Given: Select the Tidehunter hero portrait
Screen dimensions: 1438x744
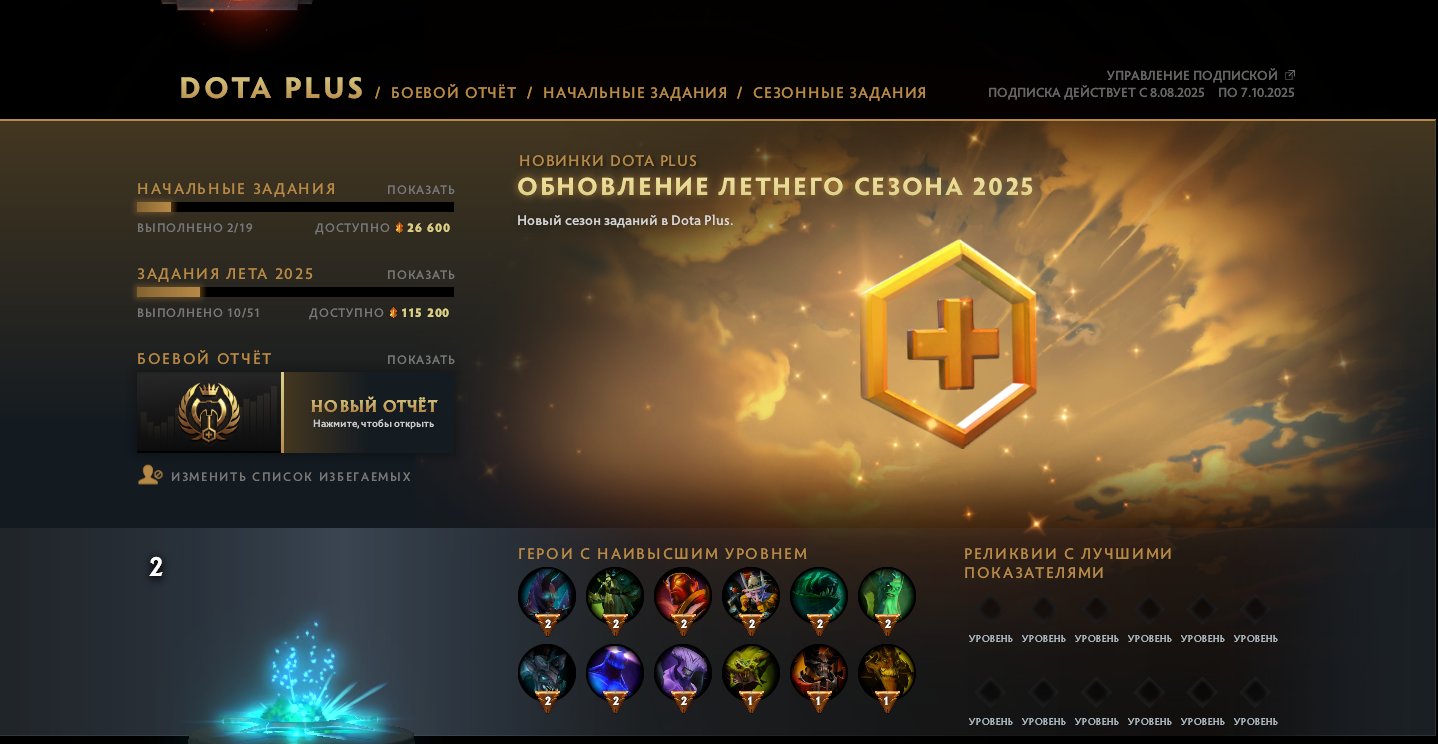Looking at the screenshot, I should click(819, 596).
